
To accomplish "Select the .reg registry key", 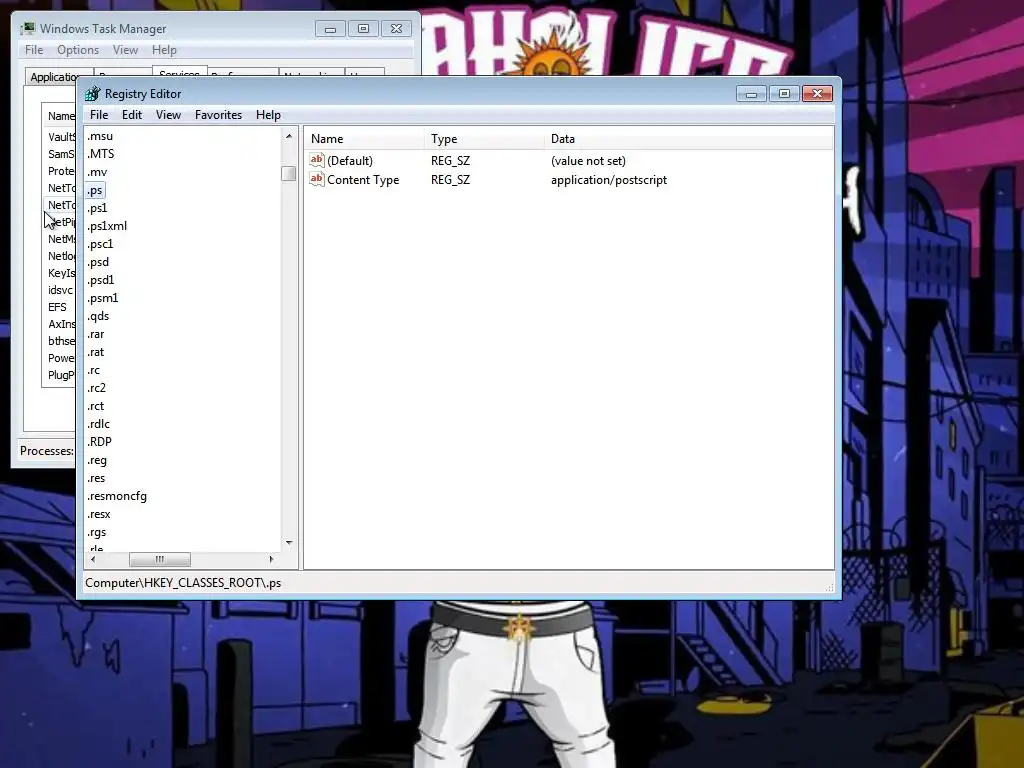I will click(x=97, y=460).
